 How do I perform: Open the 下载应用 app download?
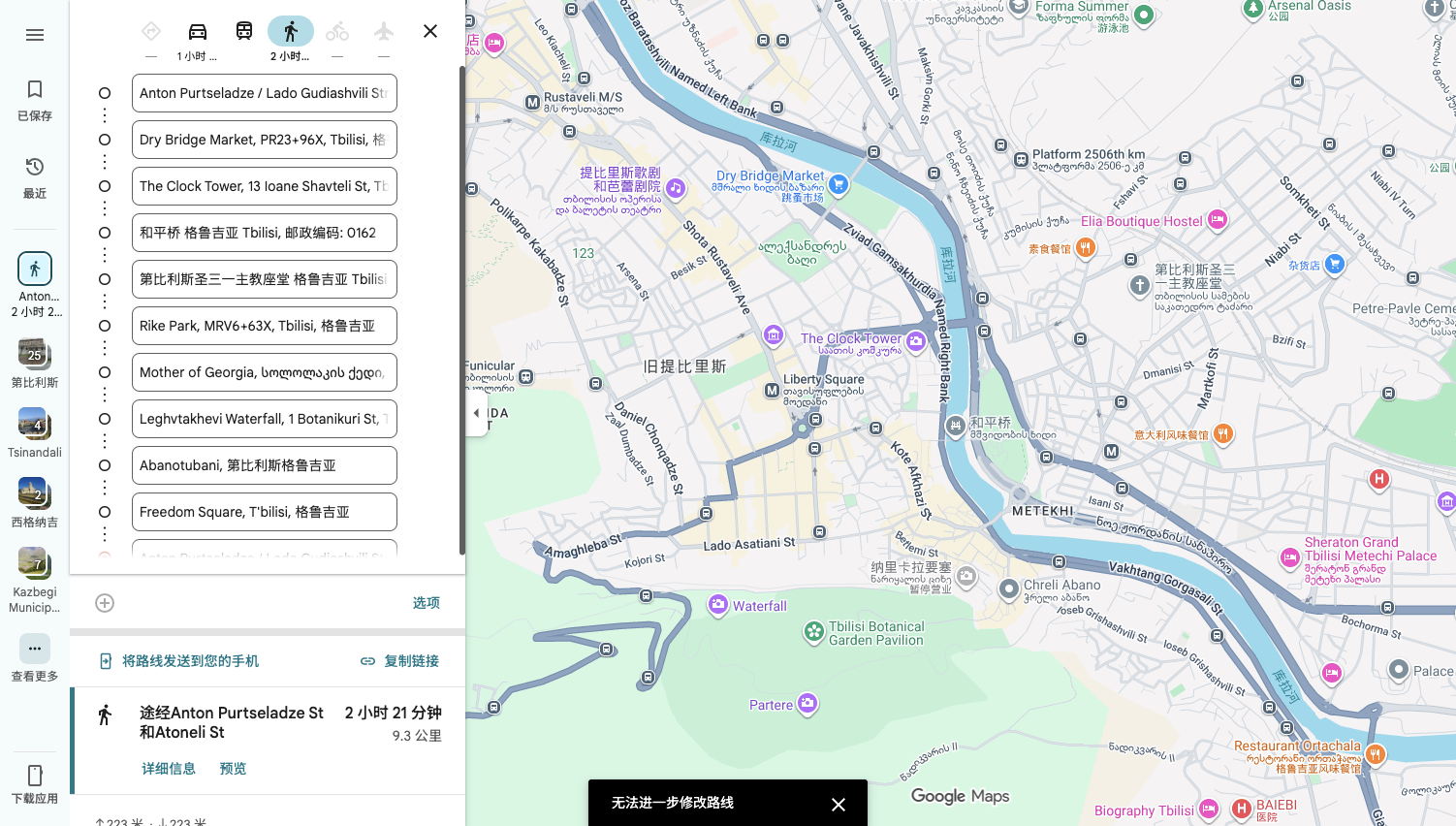[35, 785]
